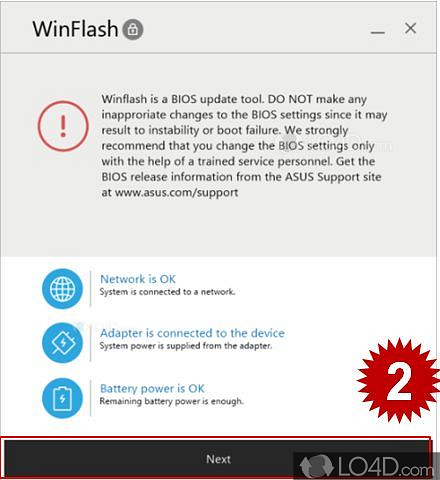Select the power adapter plug icon

(62, 343)
